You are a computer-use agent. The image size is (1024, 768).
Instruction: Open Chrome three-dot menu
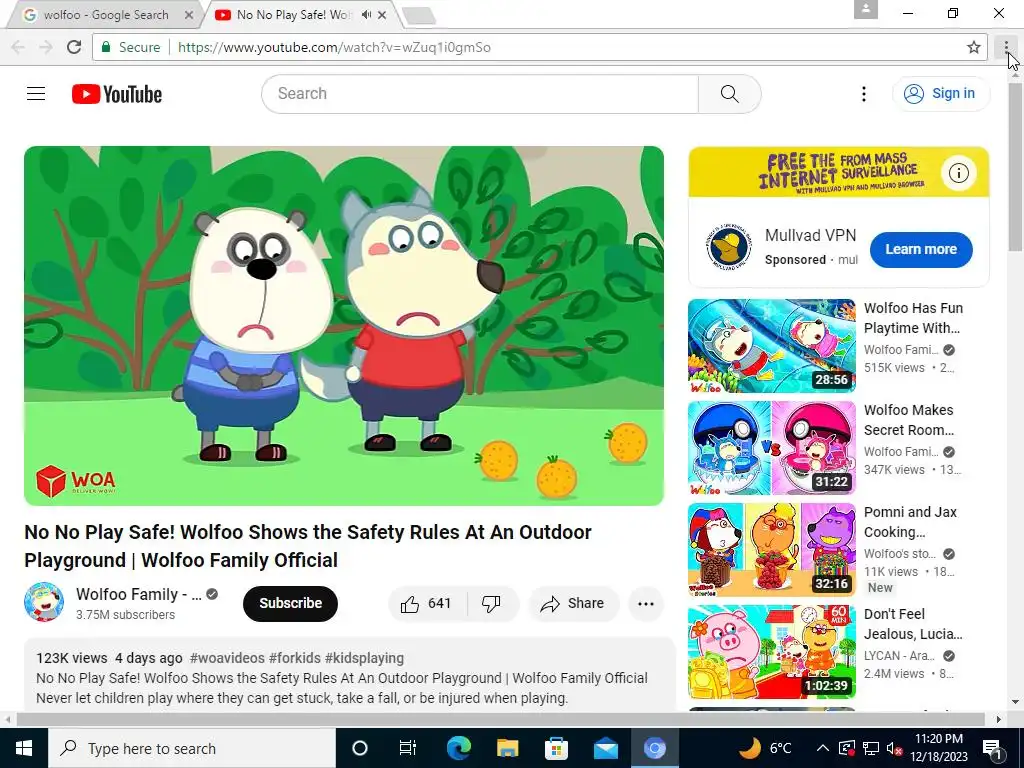coord(1006,47)
